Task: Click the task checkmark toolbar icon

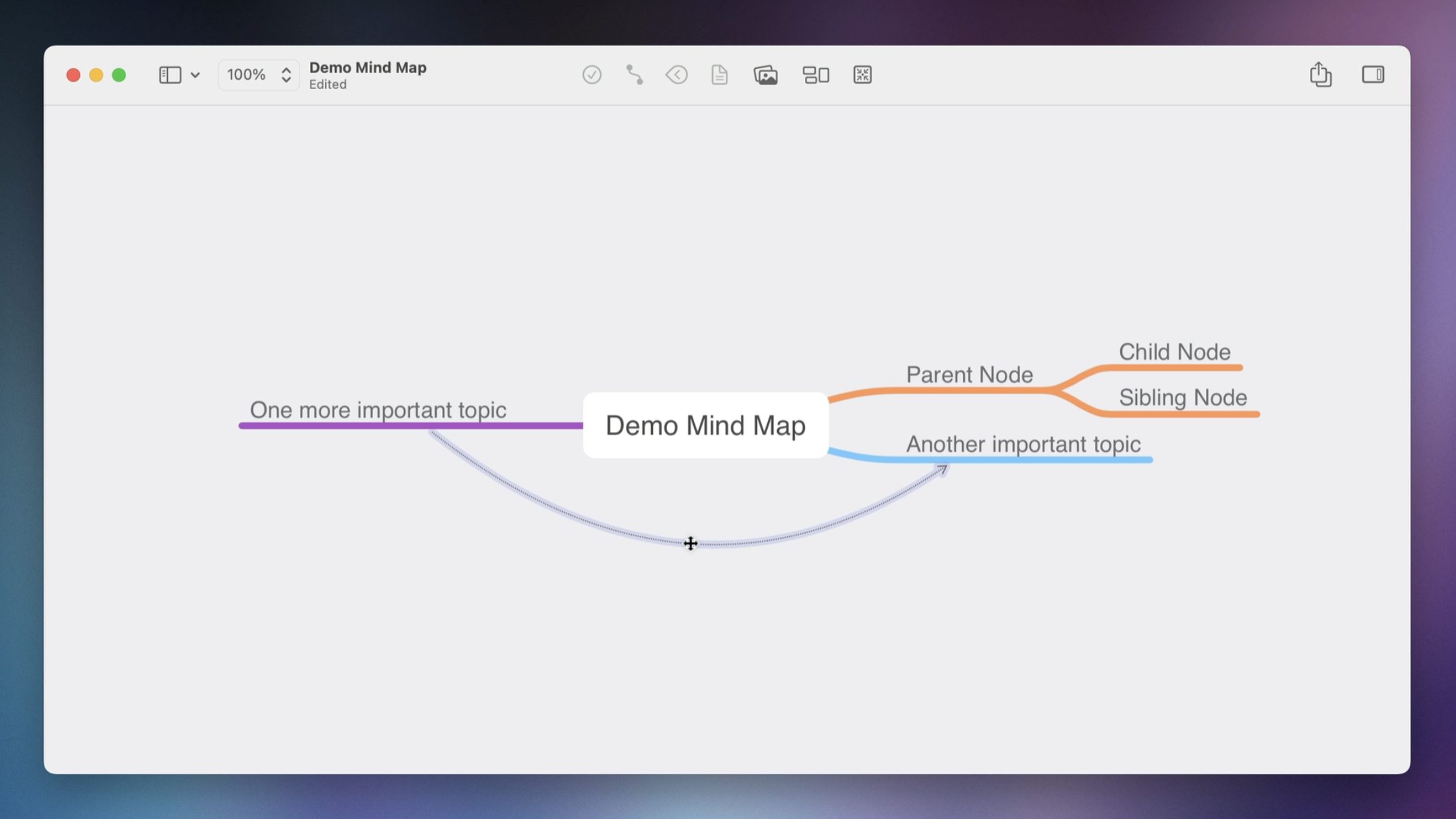Action: pos(591,75)
